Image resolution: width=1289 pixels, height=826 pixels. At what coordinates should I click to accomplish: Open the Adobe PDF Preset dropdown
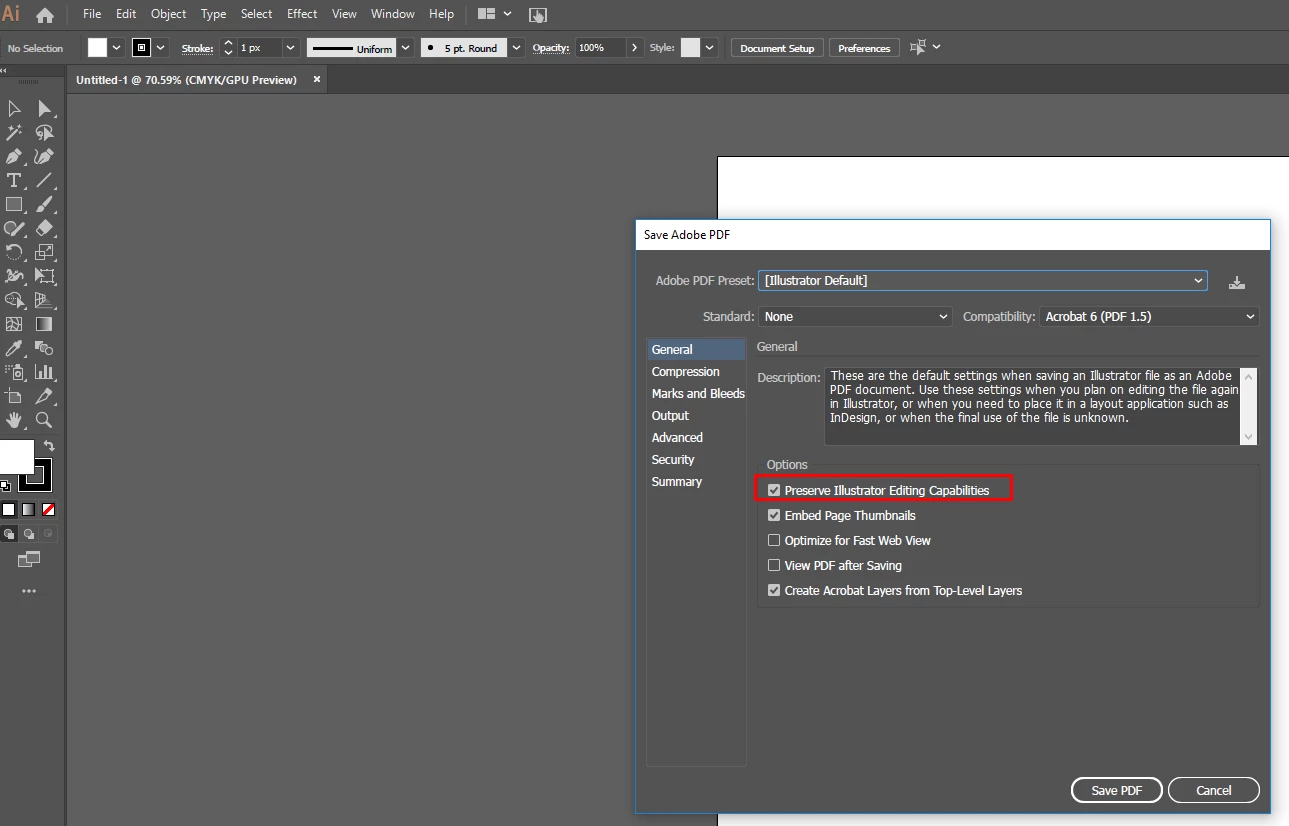[x=983, y=281]
